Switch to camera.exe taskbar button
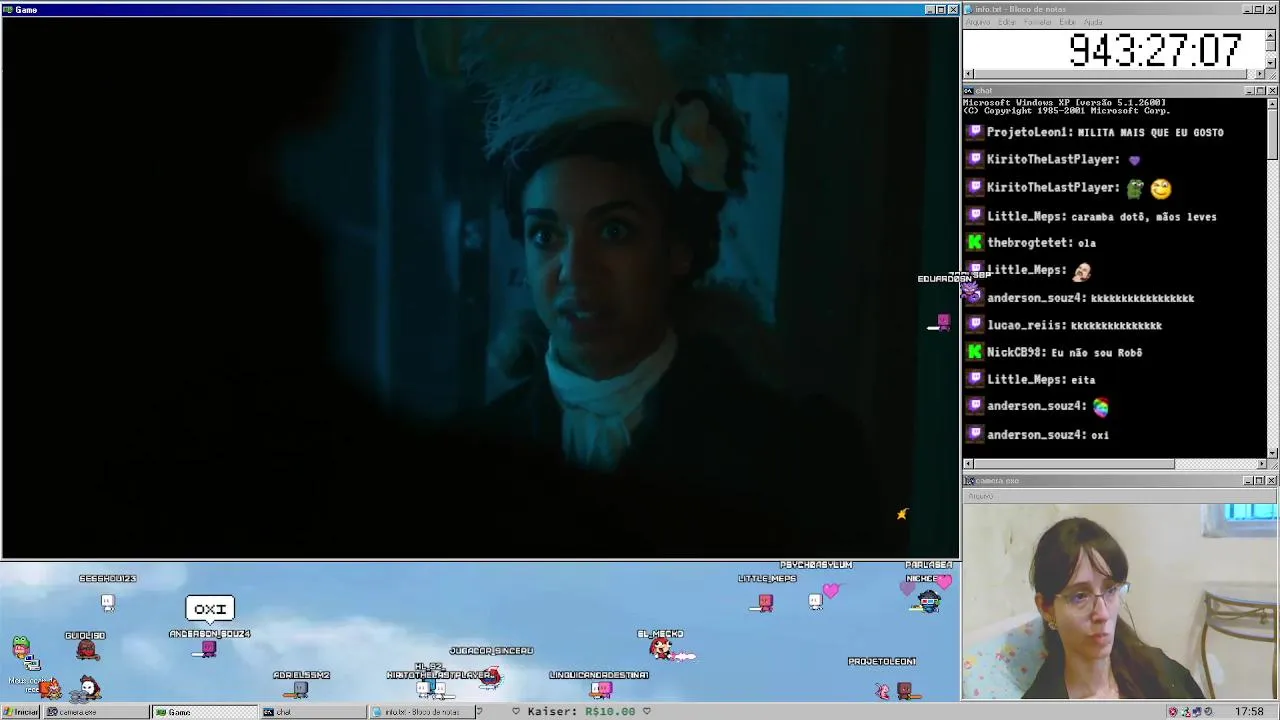 [x=96, y=712]
